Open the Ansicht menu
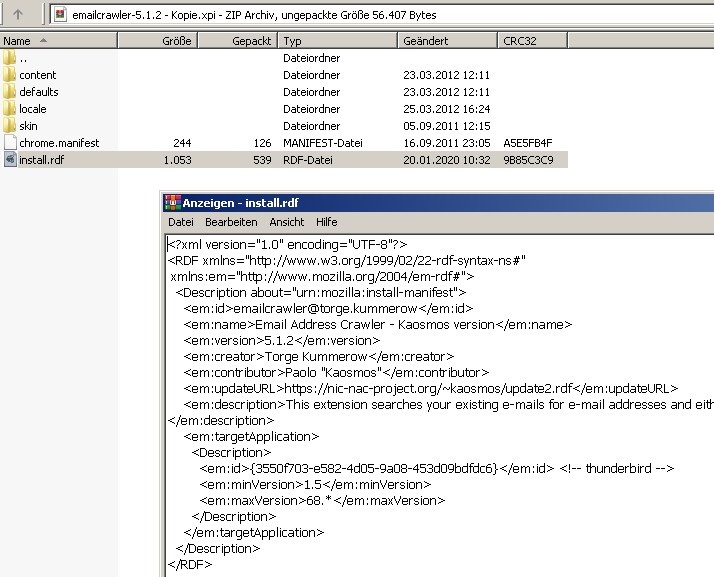Viewport: 714px width, 577px height. click(287, 222)
